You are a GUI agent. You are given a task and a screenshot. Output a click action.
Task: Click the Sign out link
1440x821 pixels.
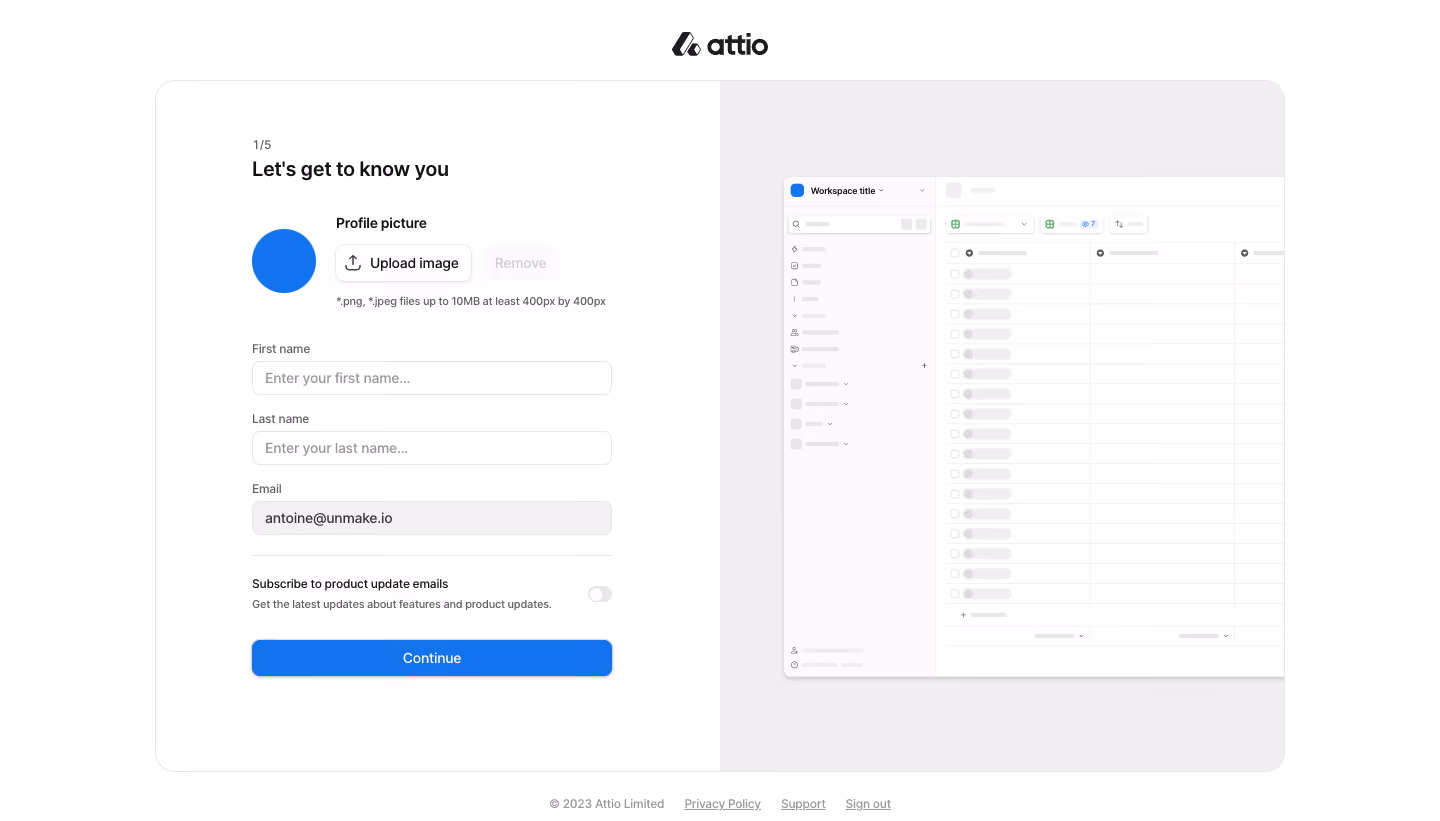pyautogui.click(x=868, y=804)
